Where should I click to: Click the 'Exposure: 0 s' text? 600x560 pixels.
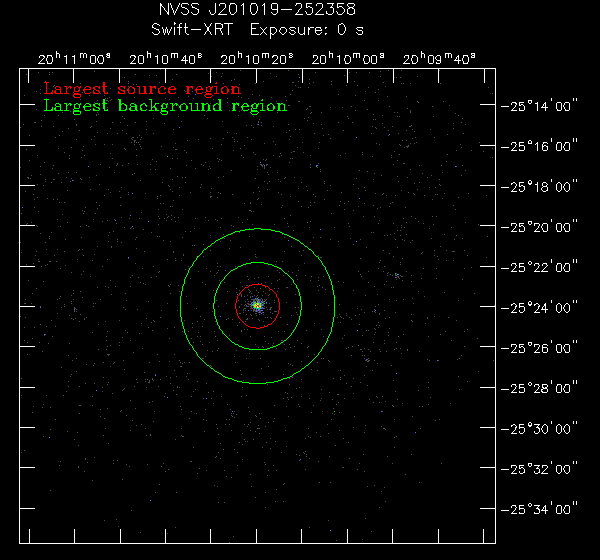307,30
